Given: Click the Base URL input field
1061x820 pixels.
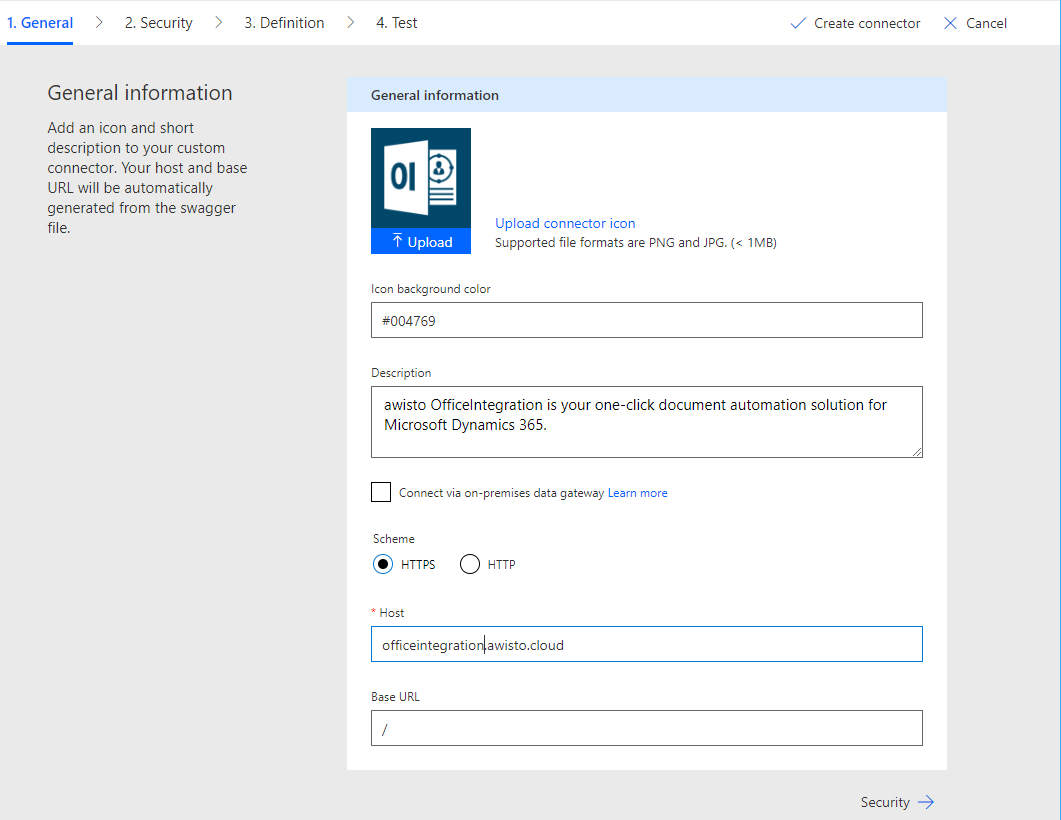Looking at the screenshot, I should 646,728.
